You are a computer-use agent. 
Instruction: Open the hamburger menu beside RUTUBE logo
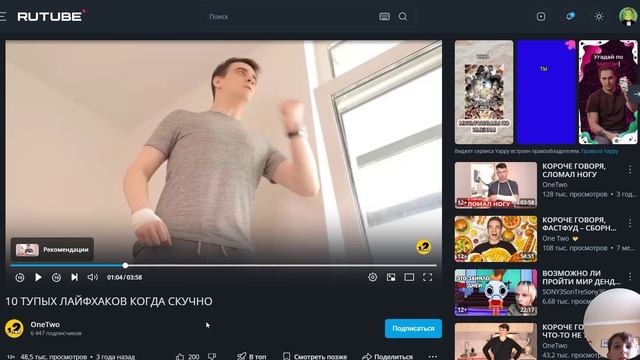tap(3, 16)
